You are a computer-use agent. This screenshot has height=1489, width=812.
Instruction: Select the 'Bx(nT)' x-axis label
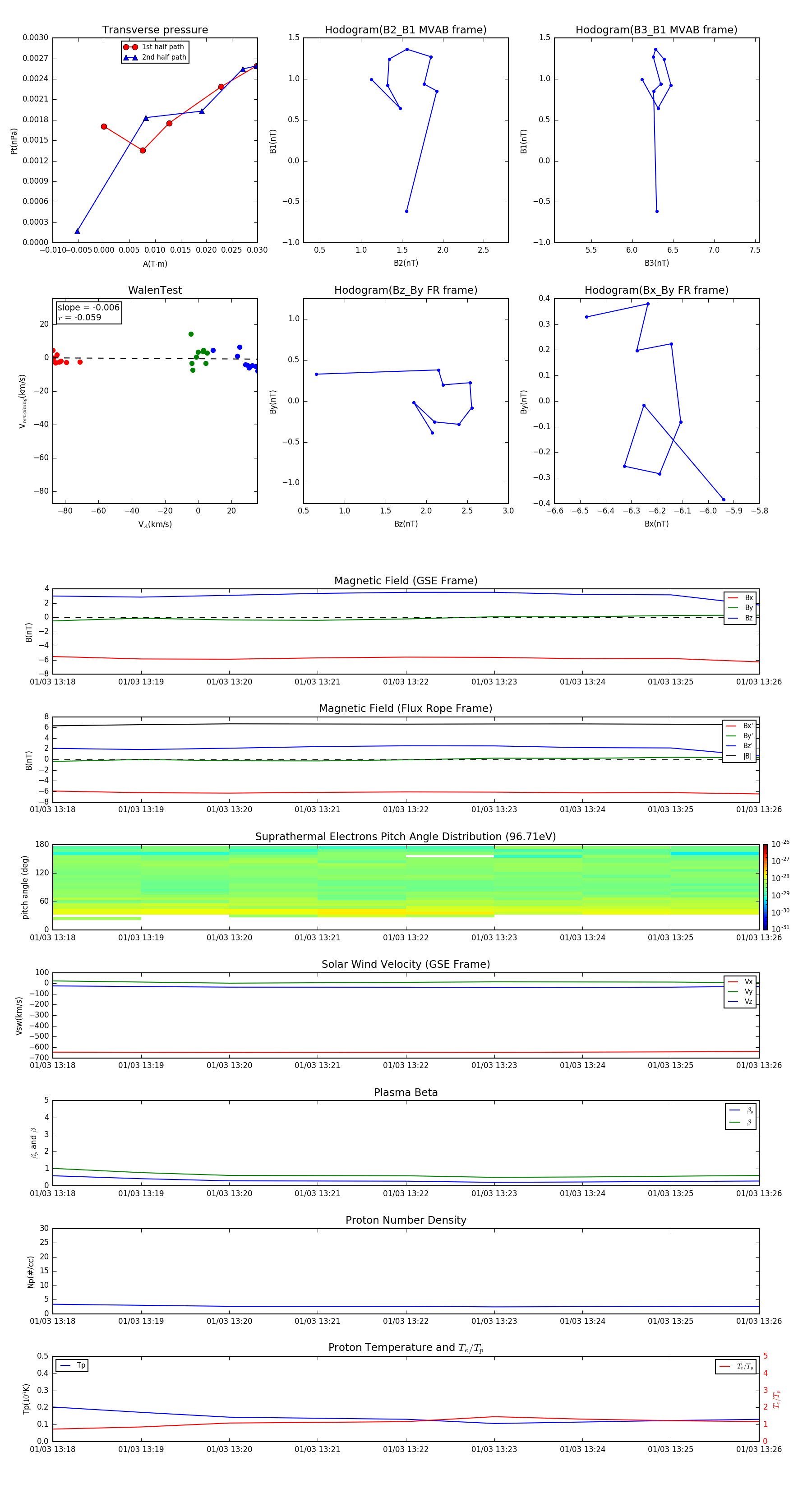pos(656,524)
